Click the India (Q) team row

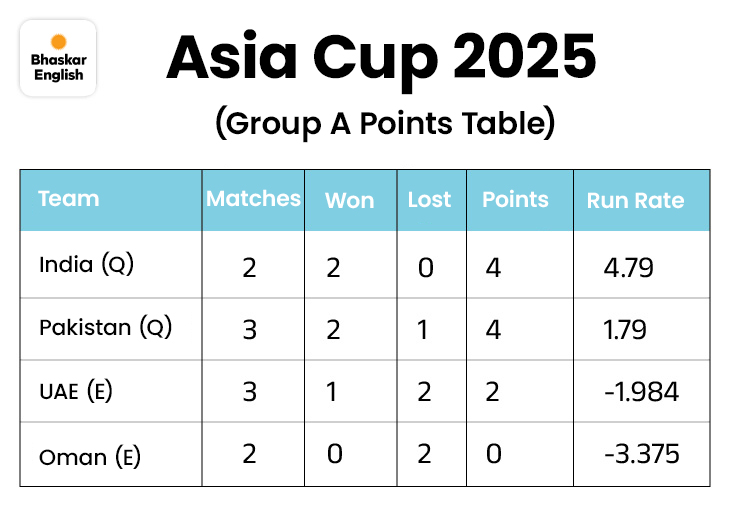pos(86,265)
